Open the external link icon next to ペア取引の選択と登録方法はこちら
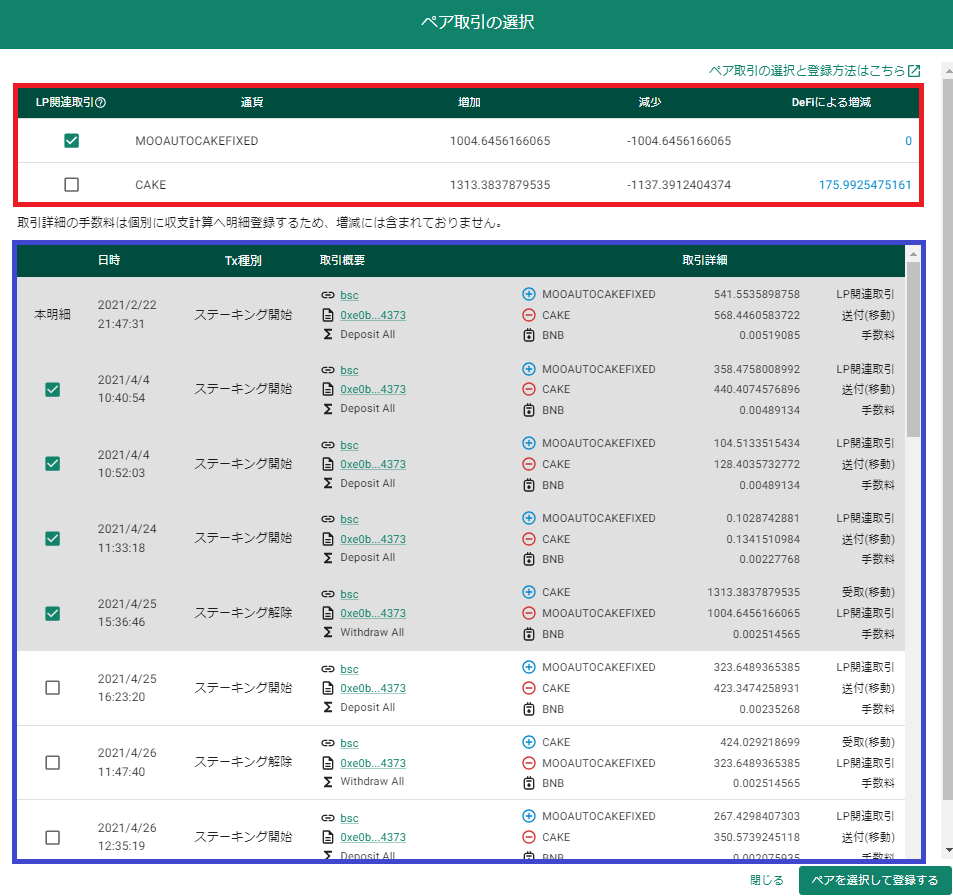This screenshot has width=953, height=896. tap(913, 71)
